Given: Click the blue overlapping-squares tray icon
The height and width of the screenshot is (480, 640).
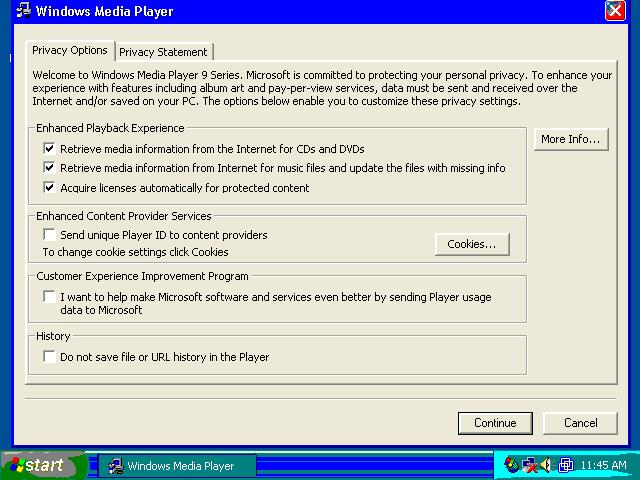Looking at the screenshot, I should [565, 464].
